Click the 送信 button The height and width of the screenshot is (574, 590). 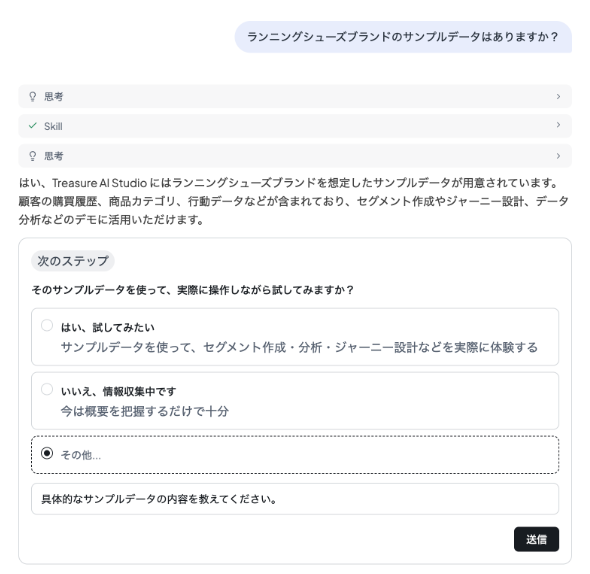point(536,539)
